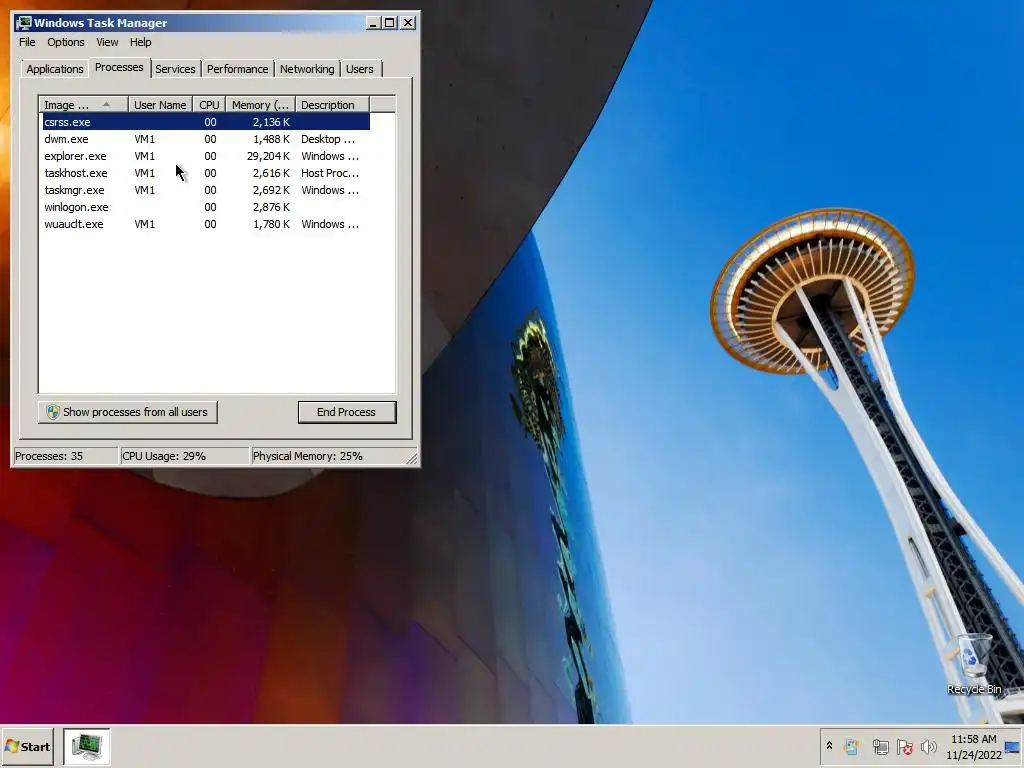1024x768 pixels.
Task: Click Task Manager taskbar icon
Action: (87, 746)
